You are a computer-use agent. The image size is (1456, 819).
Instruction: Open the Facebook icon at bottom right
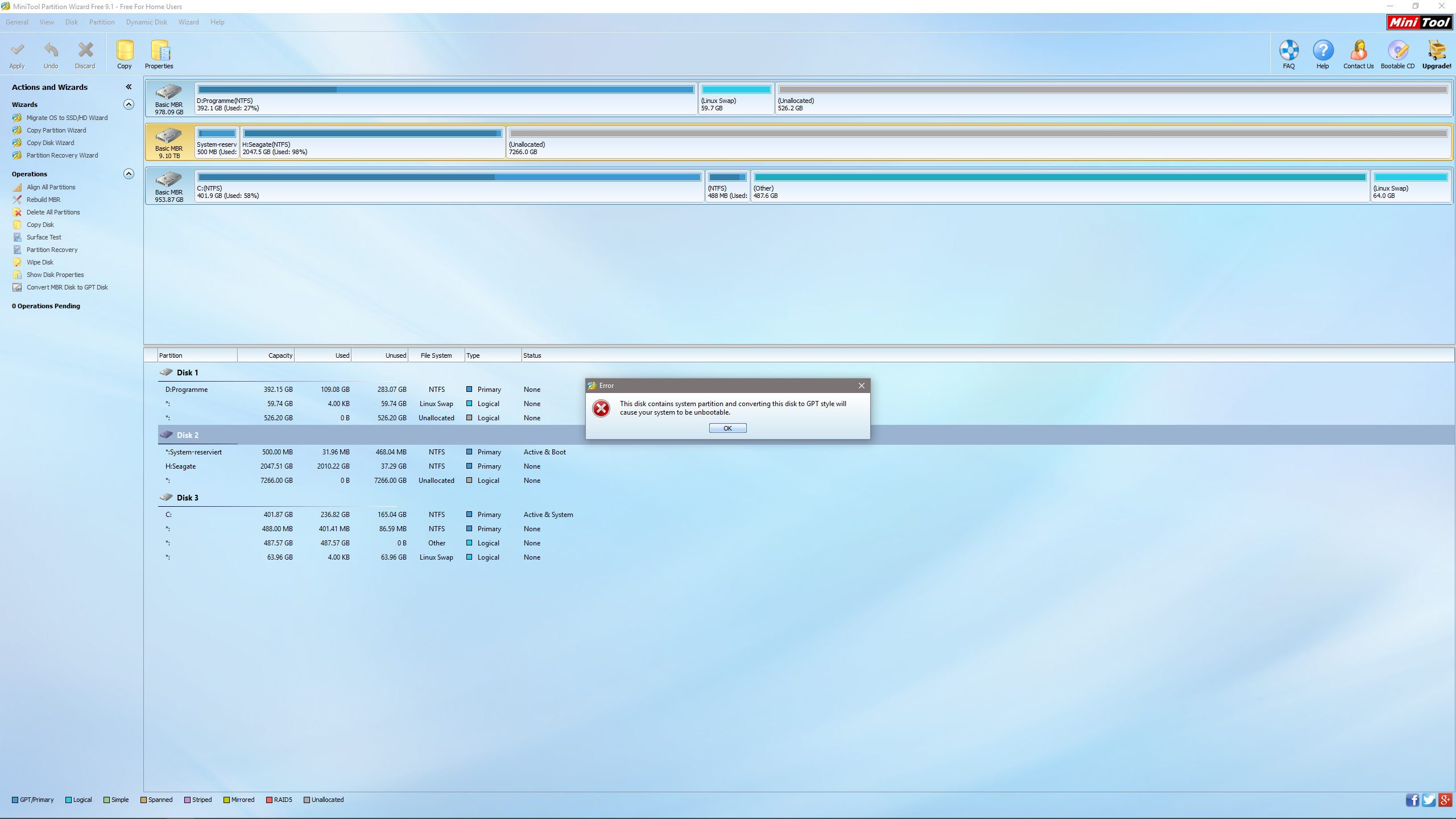(x=1412, y=800)
